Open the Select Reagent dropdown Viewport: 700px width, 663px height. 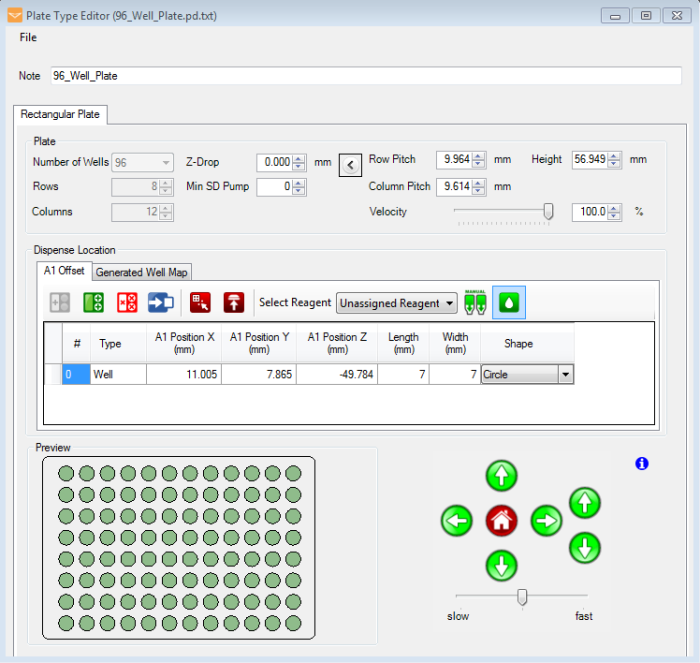(397, 303)
